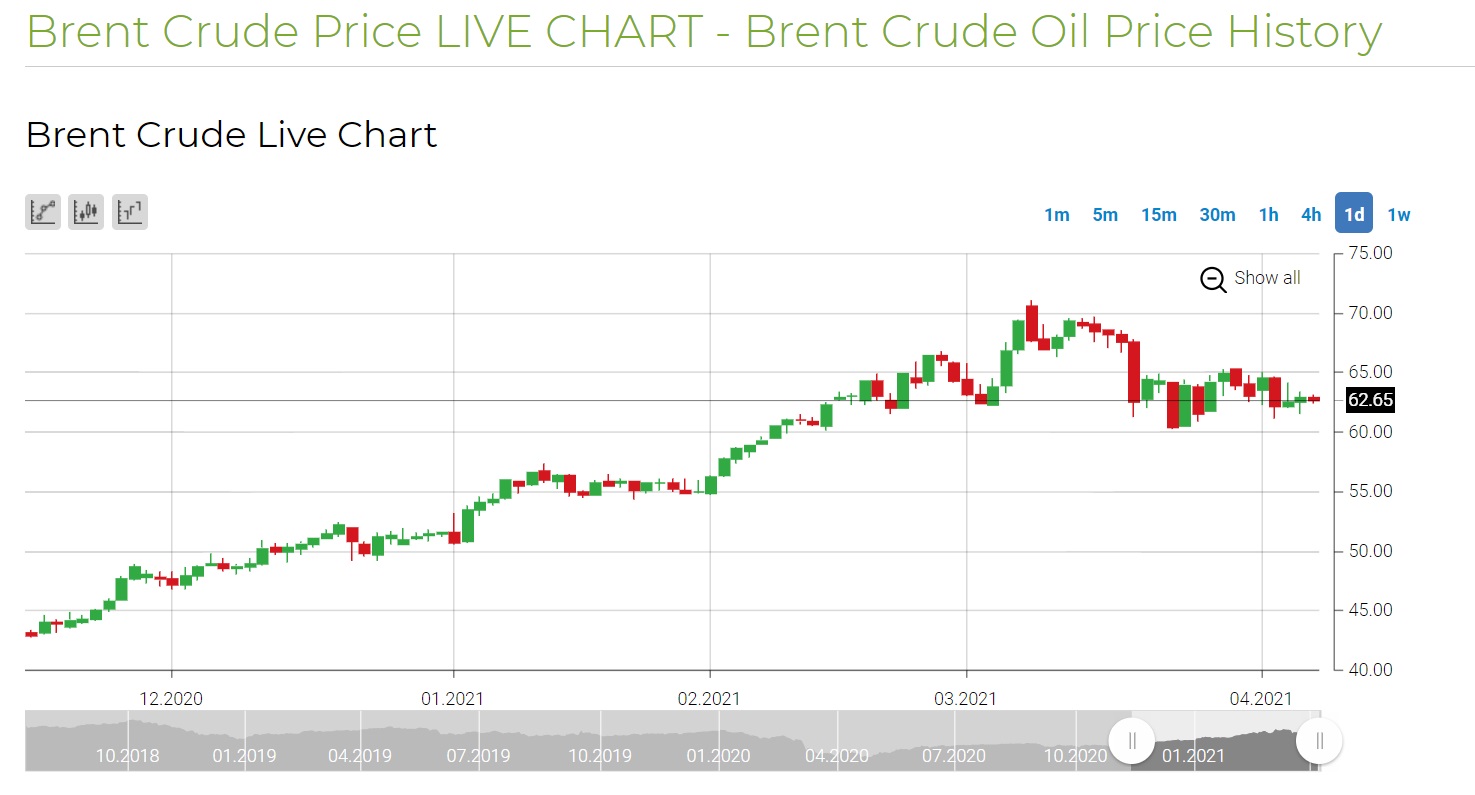The image size is (1475, 795).
Task: Click the Show all zoom-out magnifier icon
Action: [x=1213, y=279]
